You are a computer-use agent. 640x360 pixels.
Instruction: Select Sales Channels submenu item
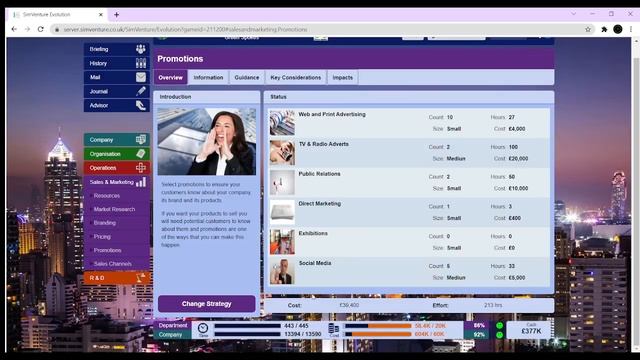[x=113, y=264]
